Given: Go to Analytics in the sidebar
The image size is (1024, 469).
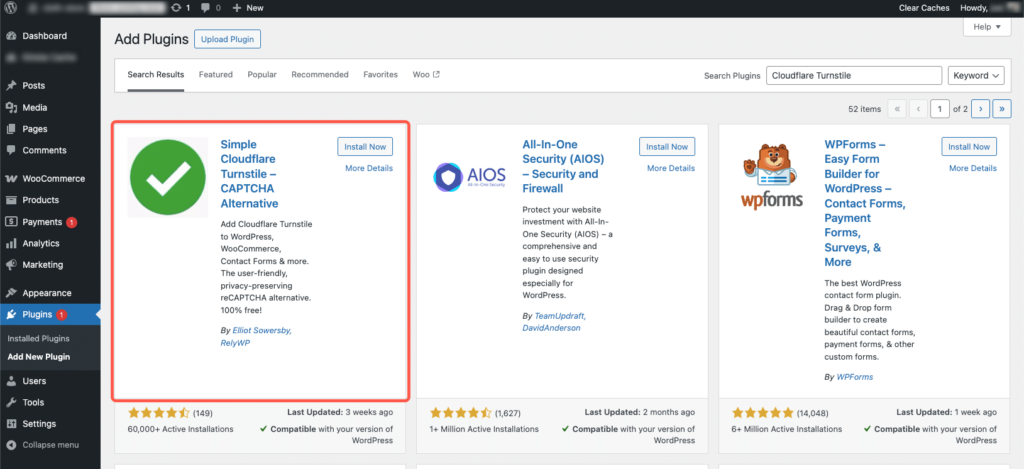Looking at the screenshot, I should 41,243.
